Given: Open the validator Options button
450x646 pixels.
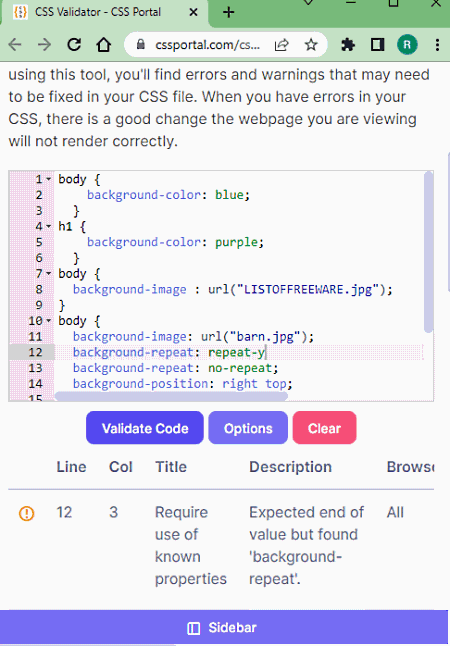Looking at the screenshot, I should (x=248, y=428).
